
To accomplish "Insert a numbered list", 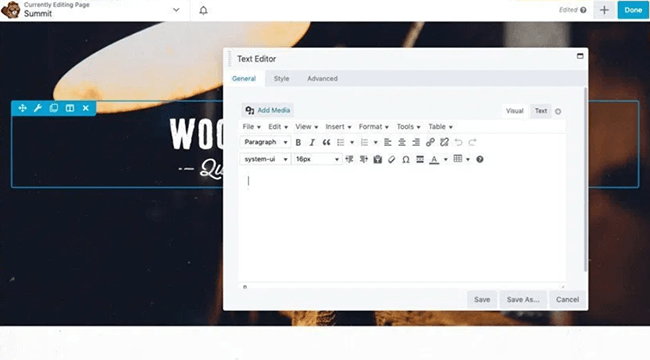I will (364, 142).
